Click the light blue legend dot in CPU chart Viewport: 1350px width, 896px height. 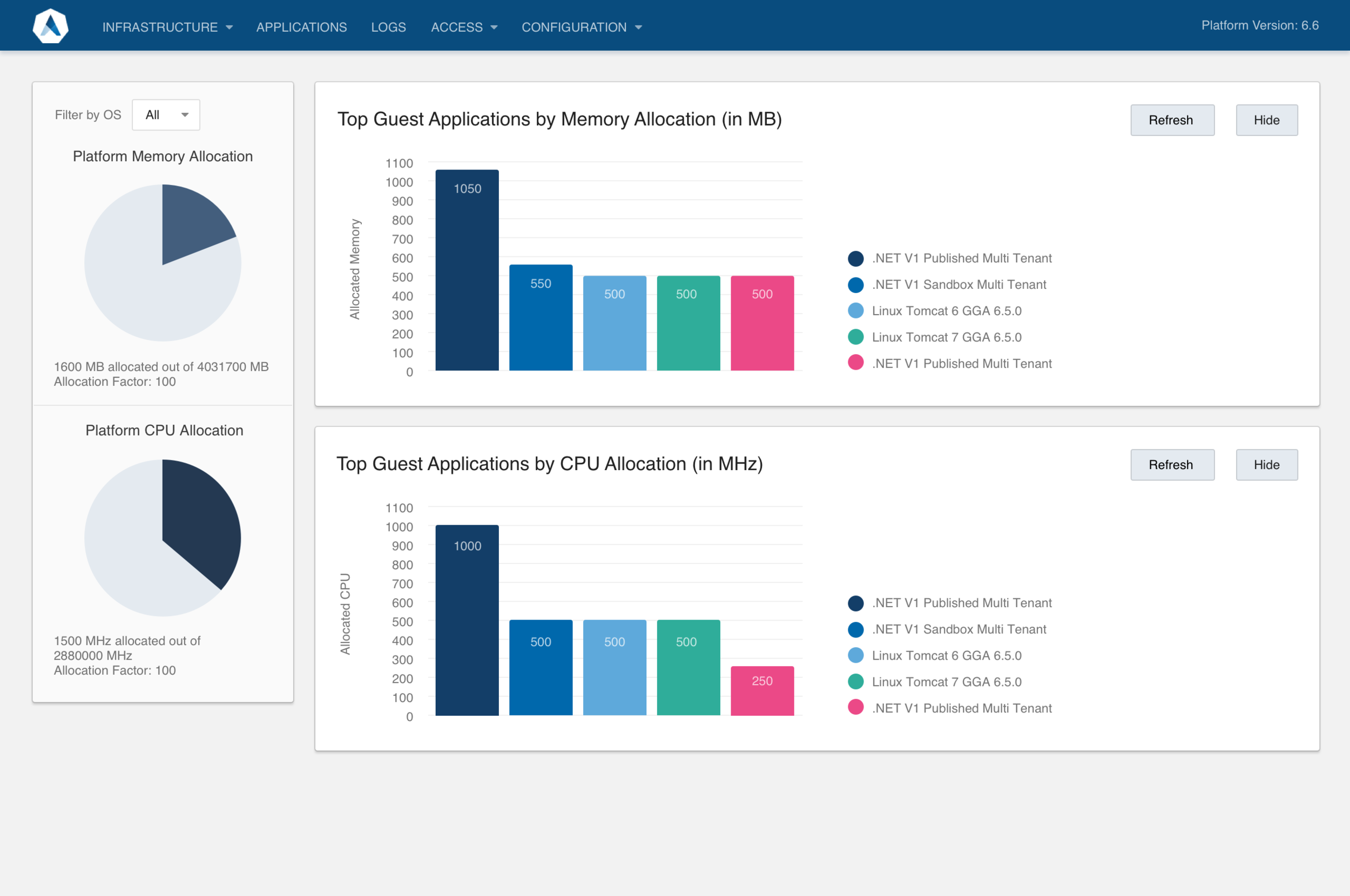[x=855, y=655]
